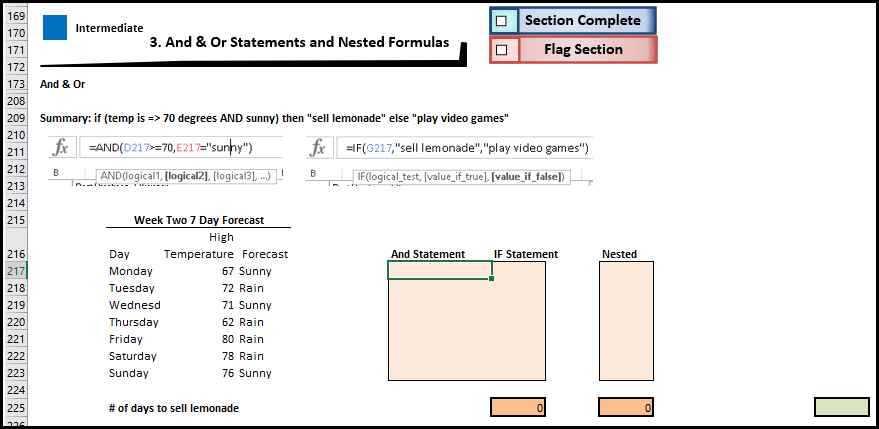Select row header 225
This screenshot has height=429, width=879.
pyautogui.click(x=17, y=408)
